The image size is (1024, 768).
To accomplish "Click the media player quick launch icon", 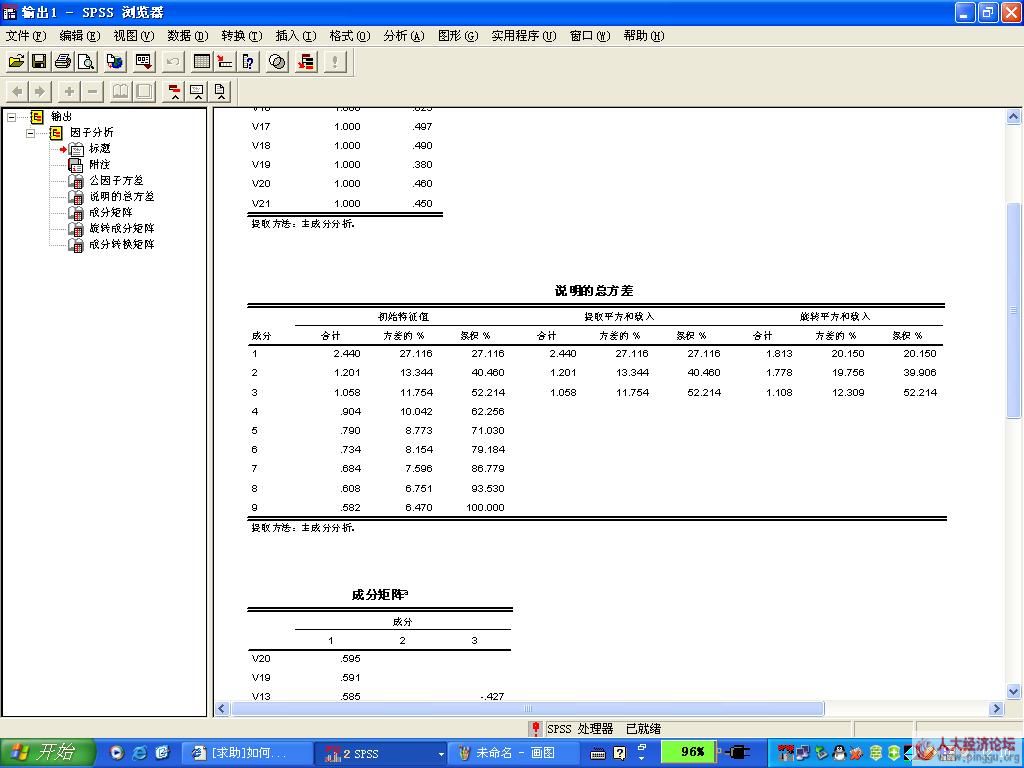I will coord(116,753).
